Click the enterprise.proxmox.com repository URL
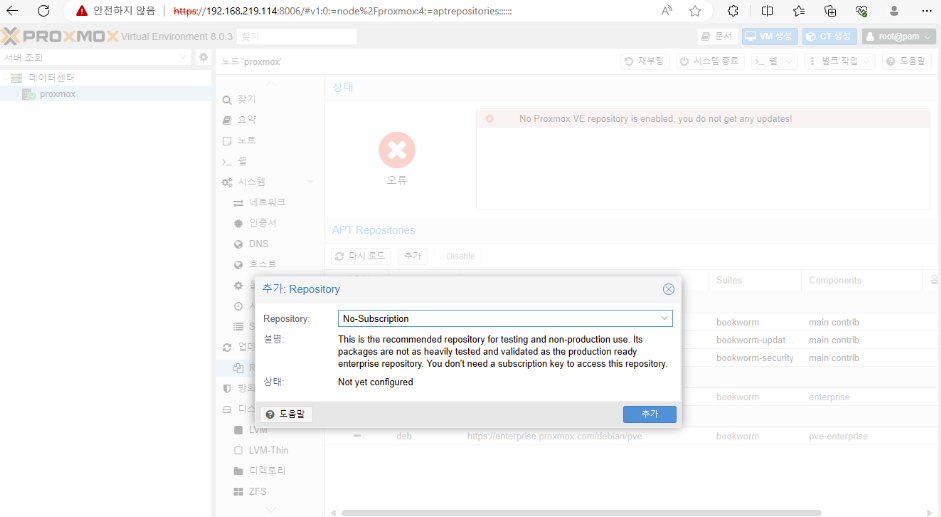Viewport: 941px width, 517px height. point(555,437)
